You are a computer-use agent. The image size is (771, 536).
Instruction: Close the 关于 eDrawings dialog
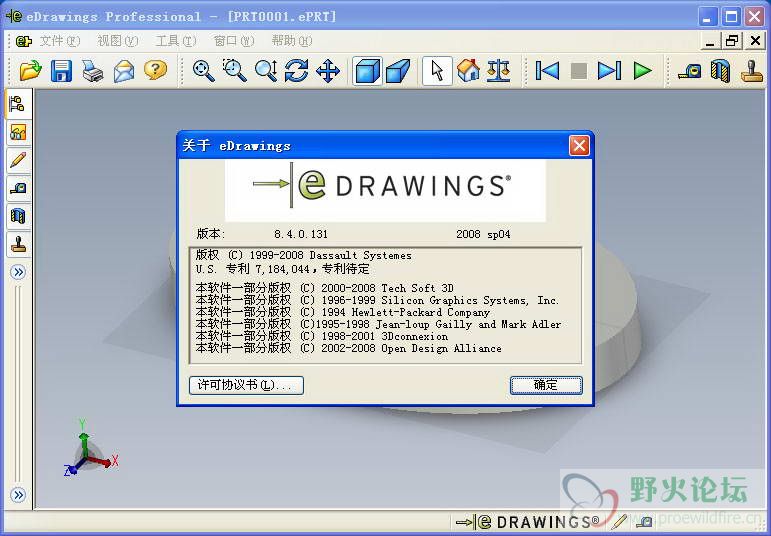tap(579, 146)
